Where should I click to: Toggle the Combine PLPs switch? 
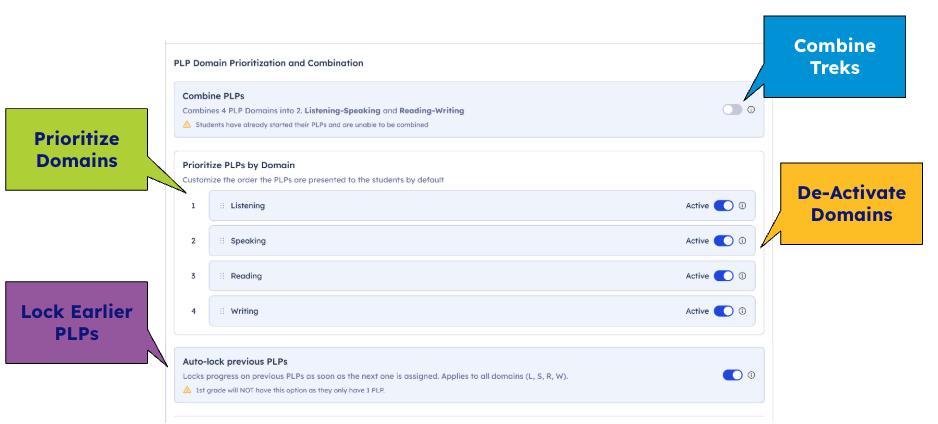tap(732, 109)
